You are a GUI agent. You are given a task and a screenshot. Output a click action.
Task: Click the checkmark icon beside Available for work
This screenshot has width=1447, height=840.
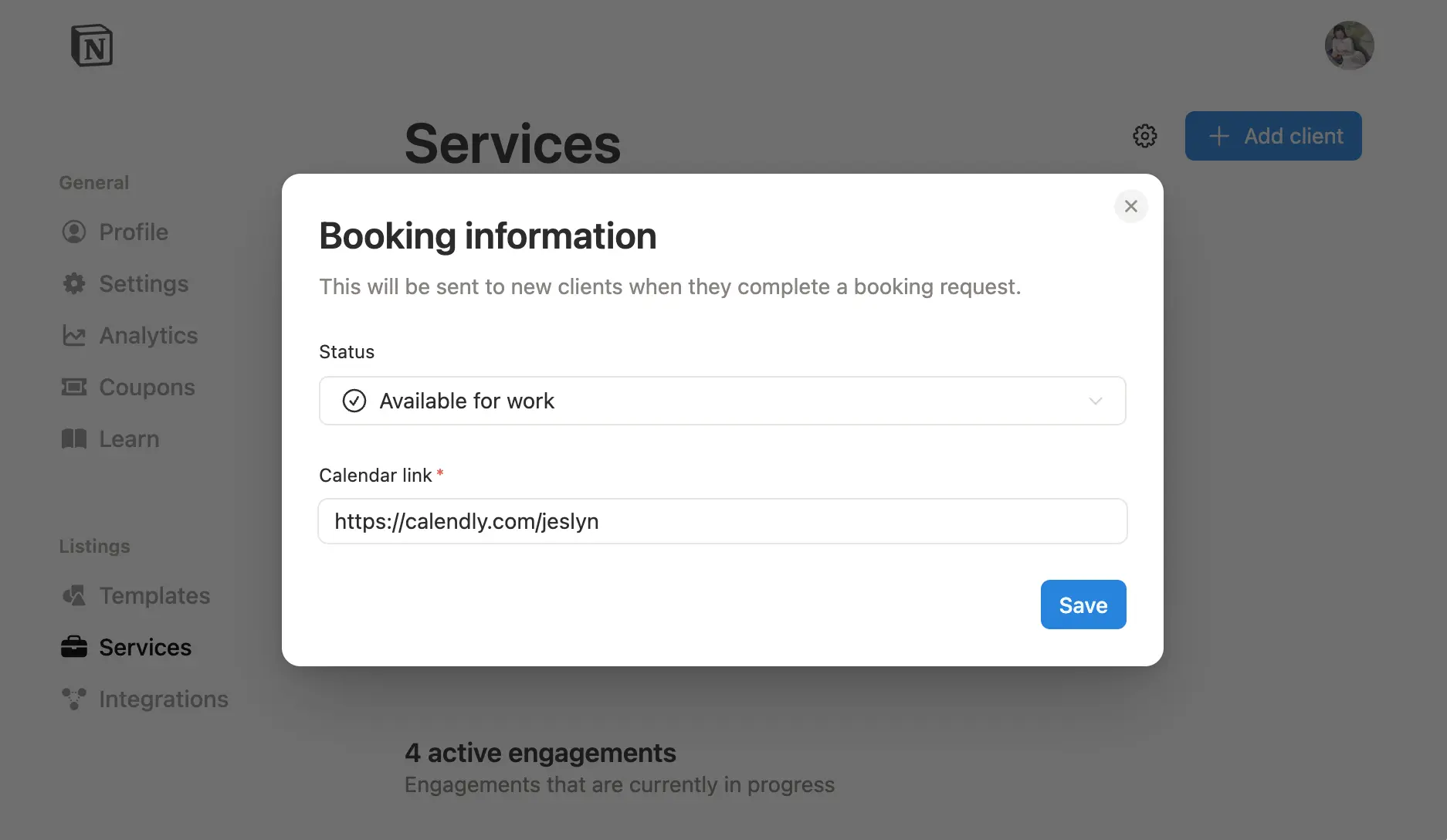point(354,401)
